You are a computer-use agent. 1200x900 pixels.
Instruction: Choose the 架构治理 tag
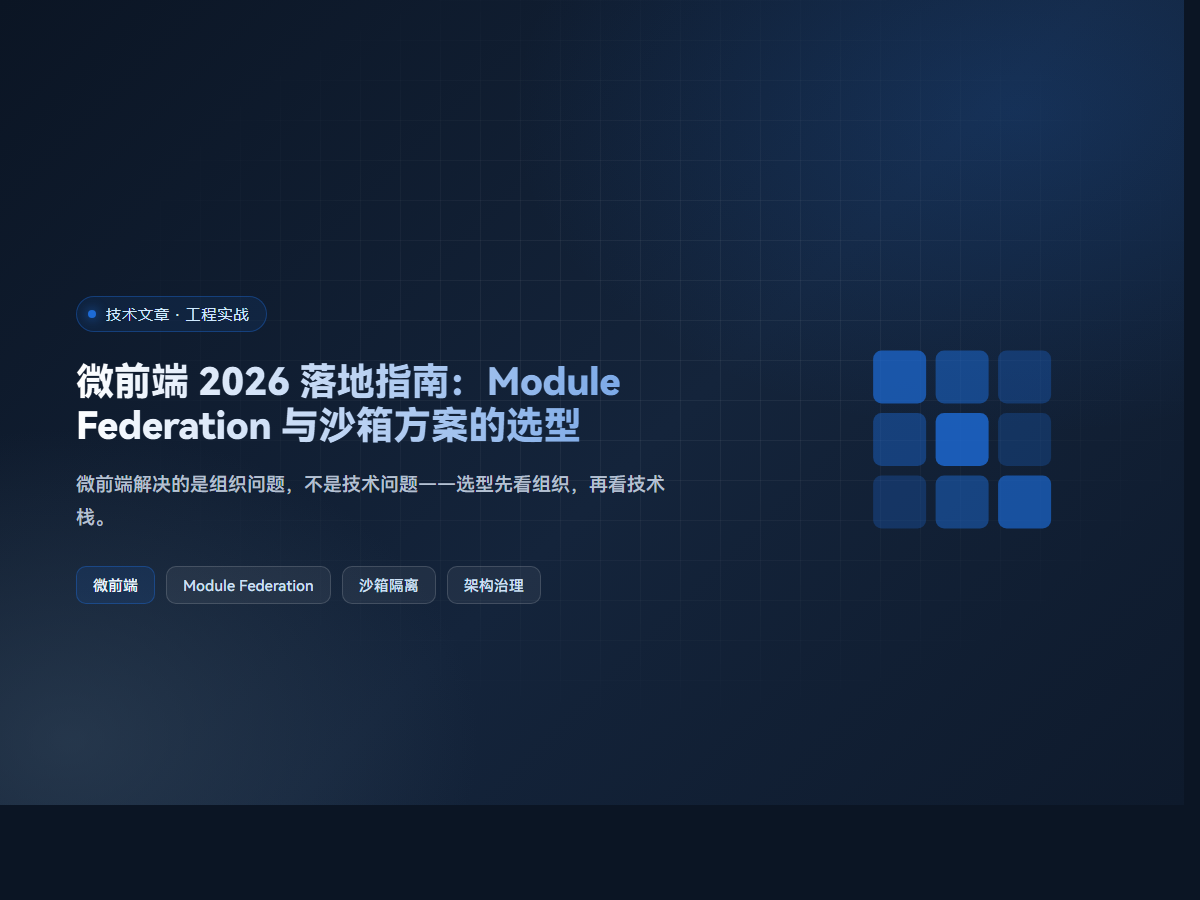pos(494,585)
